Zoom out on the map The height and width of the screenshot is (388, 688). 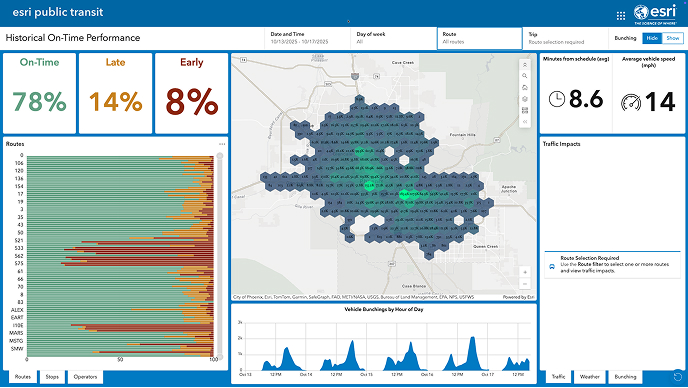click(525, 284)
